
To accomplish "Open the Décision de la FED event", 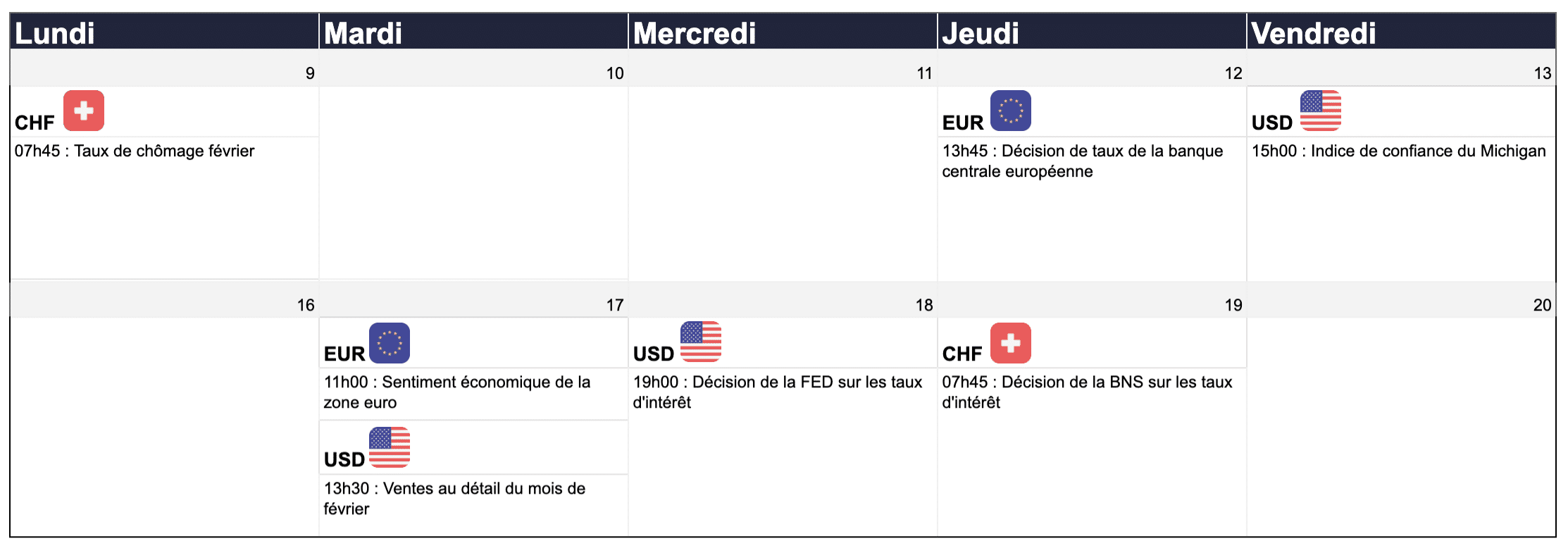I will pos(777,392).
